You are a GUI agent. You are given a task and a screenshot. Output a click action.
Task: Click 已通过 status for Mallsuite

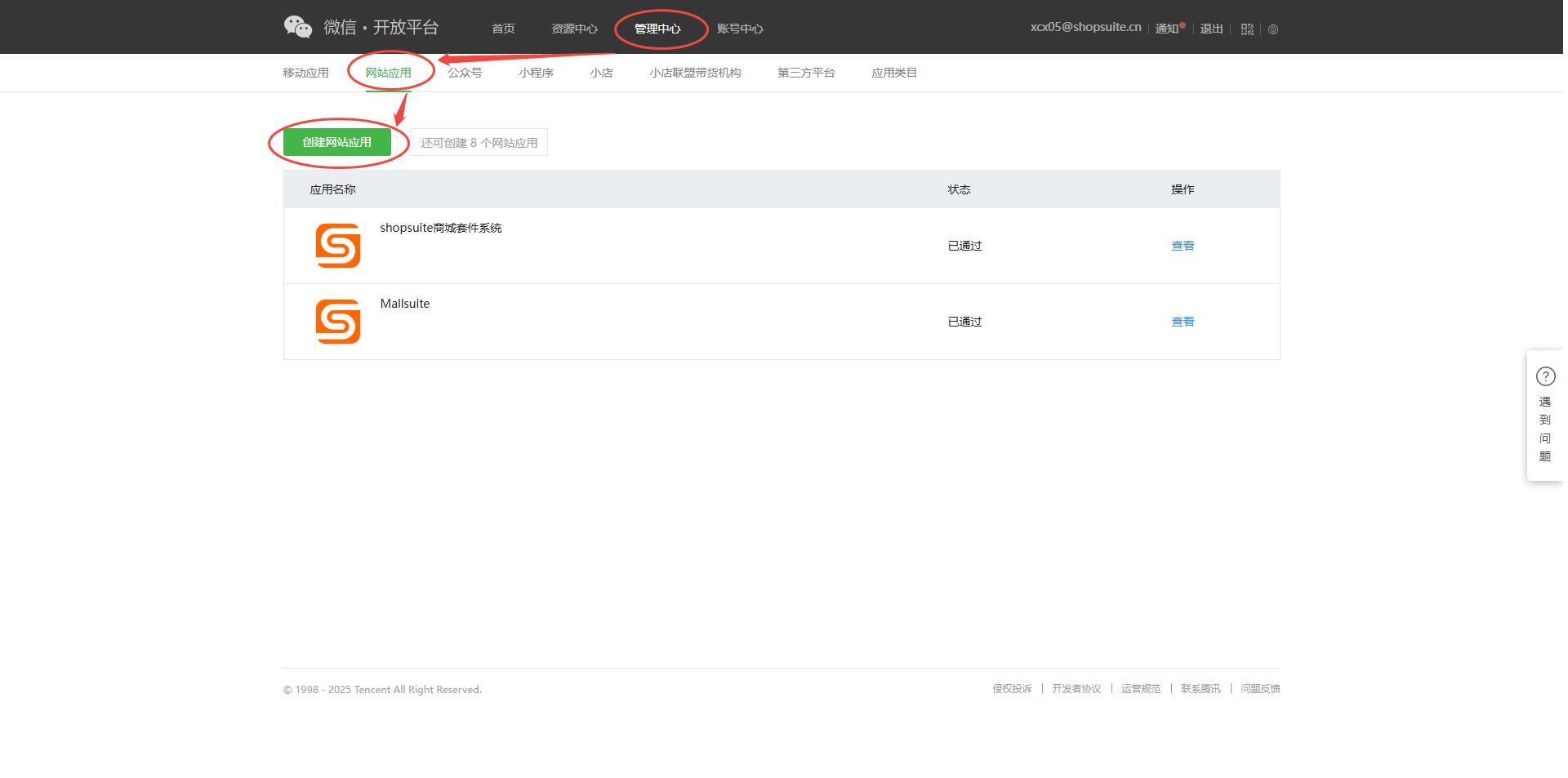[964, 322]
